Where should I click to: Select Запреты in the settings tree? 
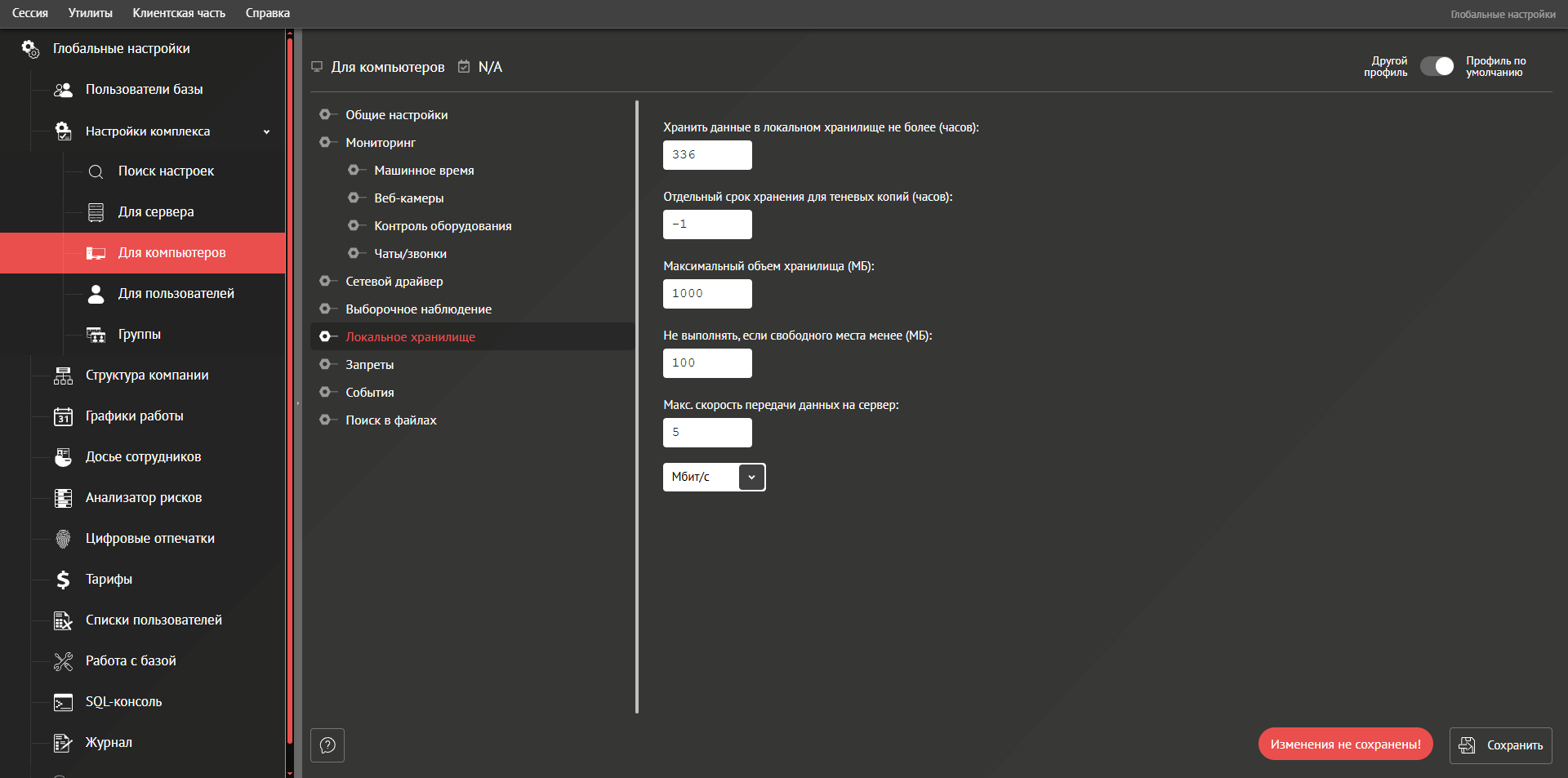click(369, 365)
